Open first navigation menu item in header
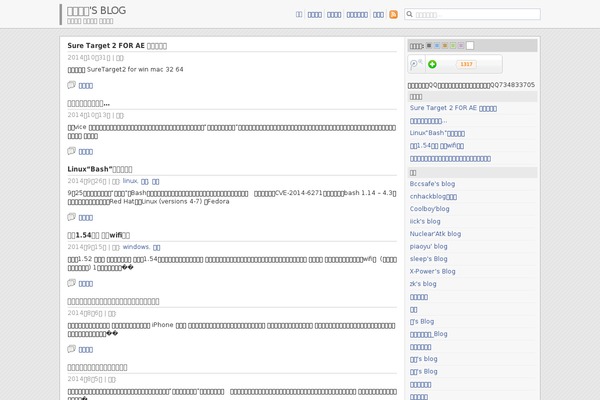 click(299, 15)
